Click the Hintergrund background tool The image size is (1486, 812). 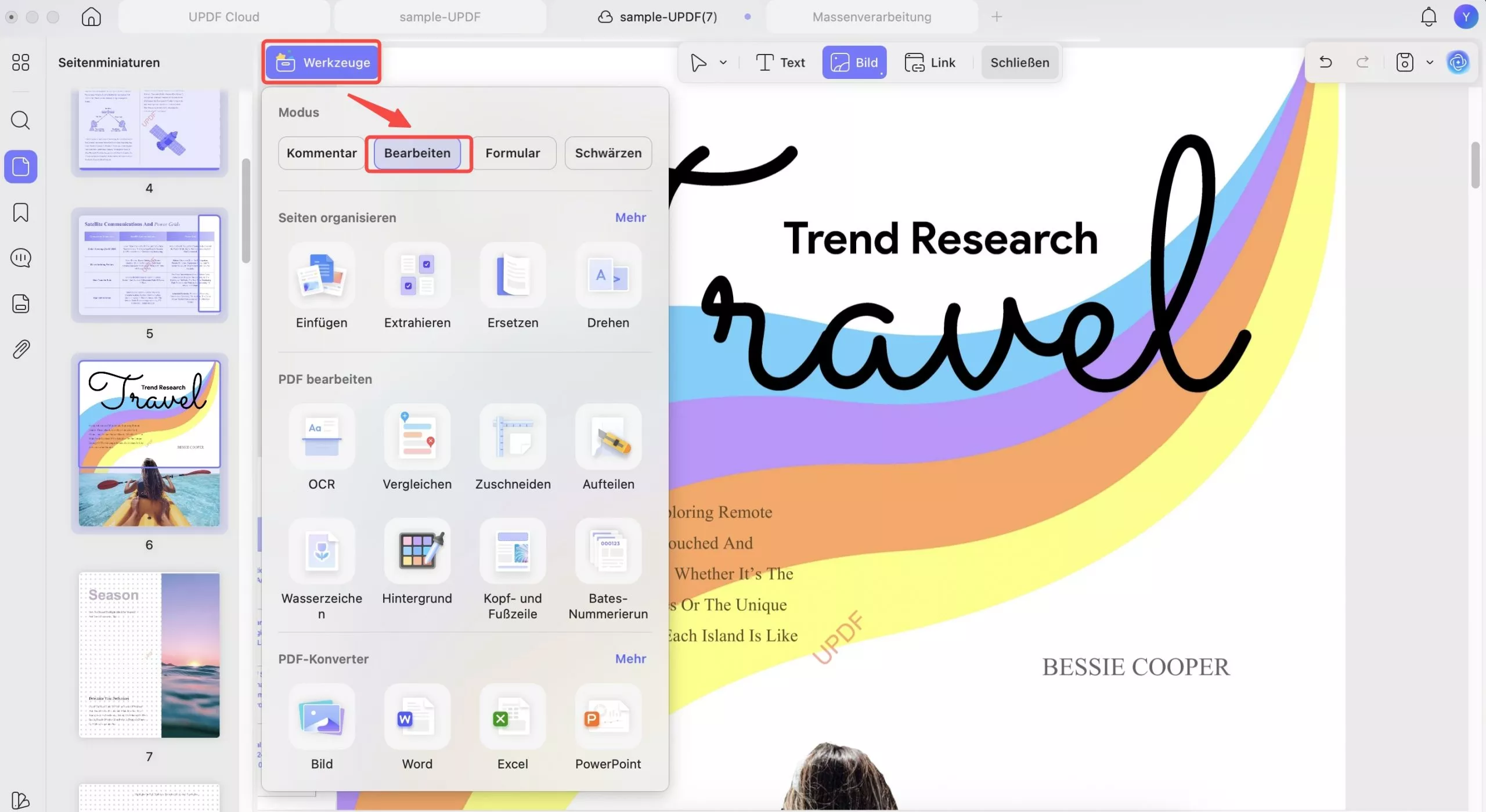[x=417, y=552]
